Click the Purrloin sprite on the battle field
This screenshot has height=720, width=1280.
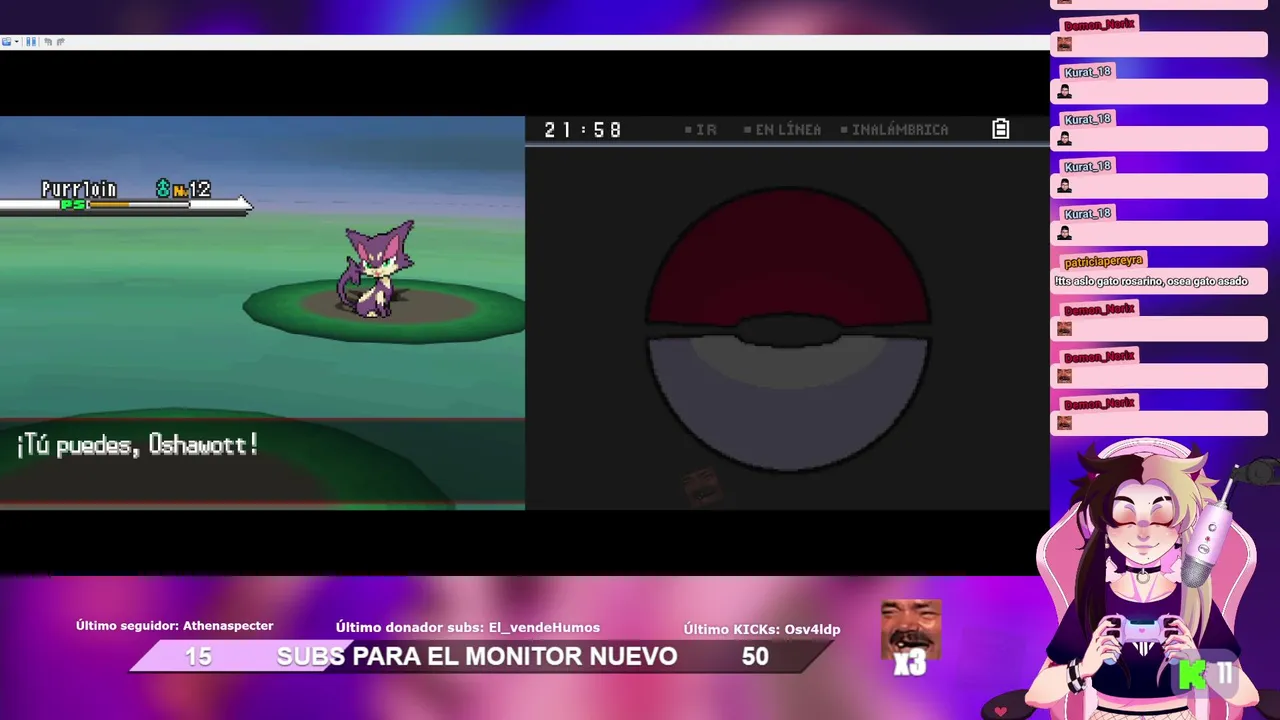pyautogui.click(x=375, y=270)
